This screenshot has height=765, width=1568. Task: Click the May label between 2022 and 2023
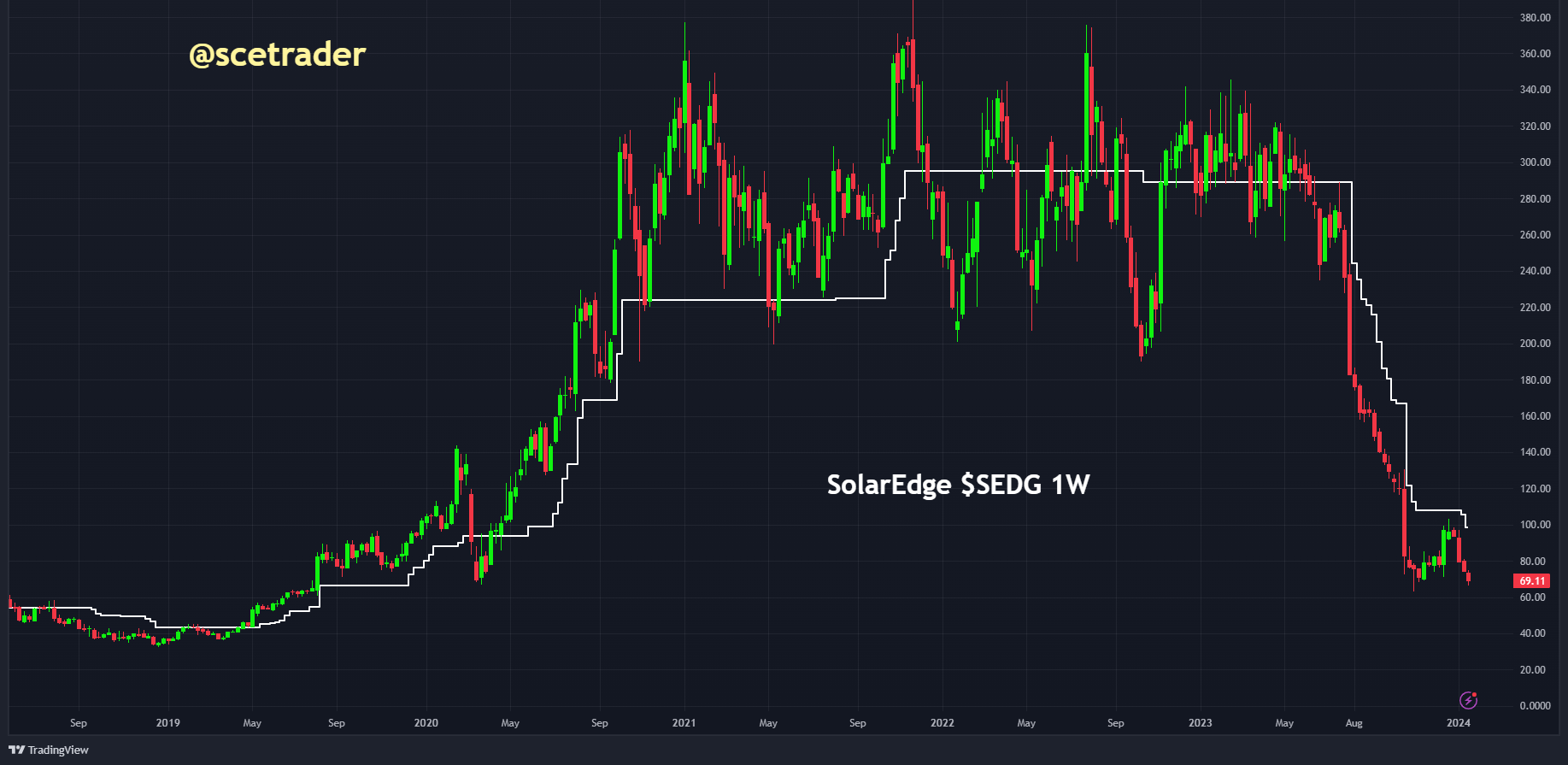1026,722
